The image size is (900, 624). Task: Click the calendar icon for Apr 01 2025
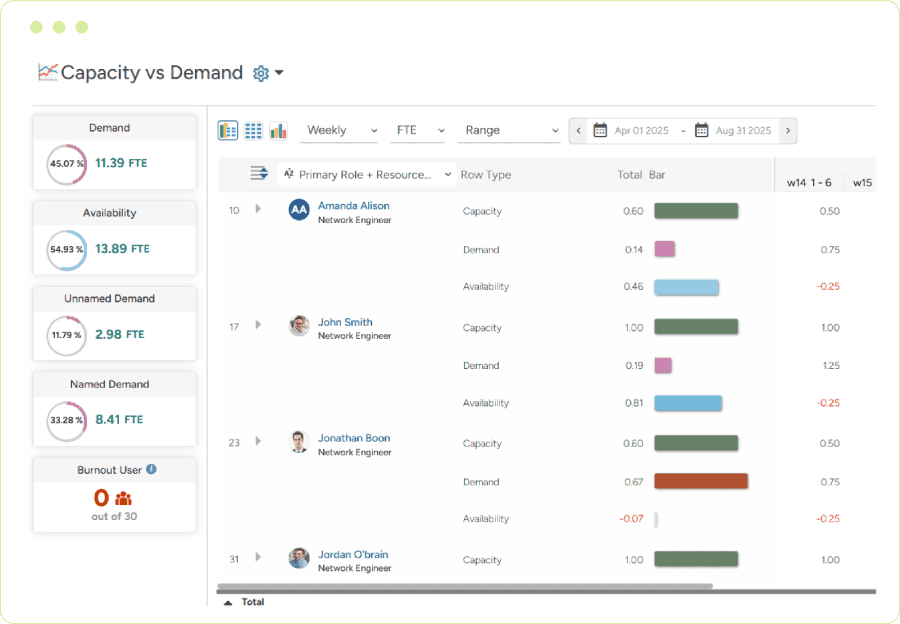(x=600, y=130)
